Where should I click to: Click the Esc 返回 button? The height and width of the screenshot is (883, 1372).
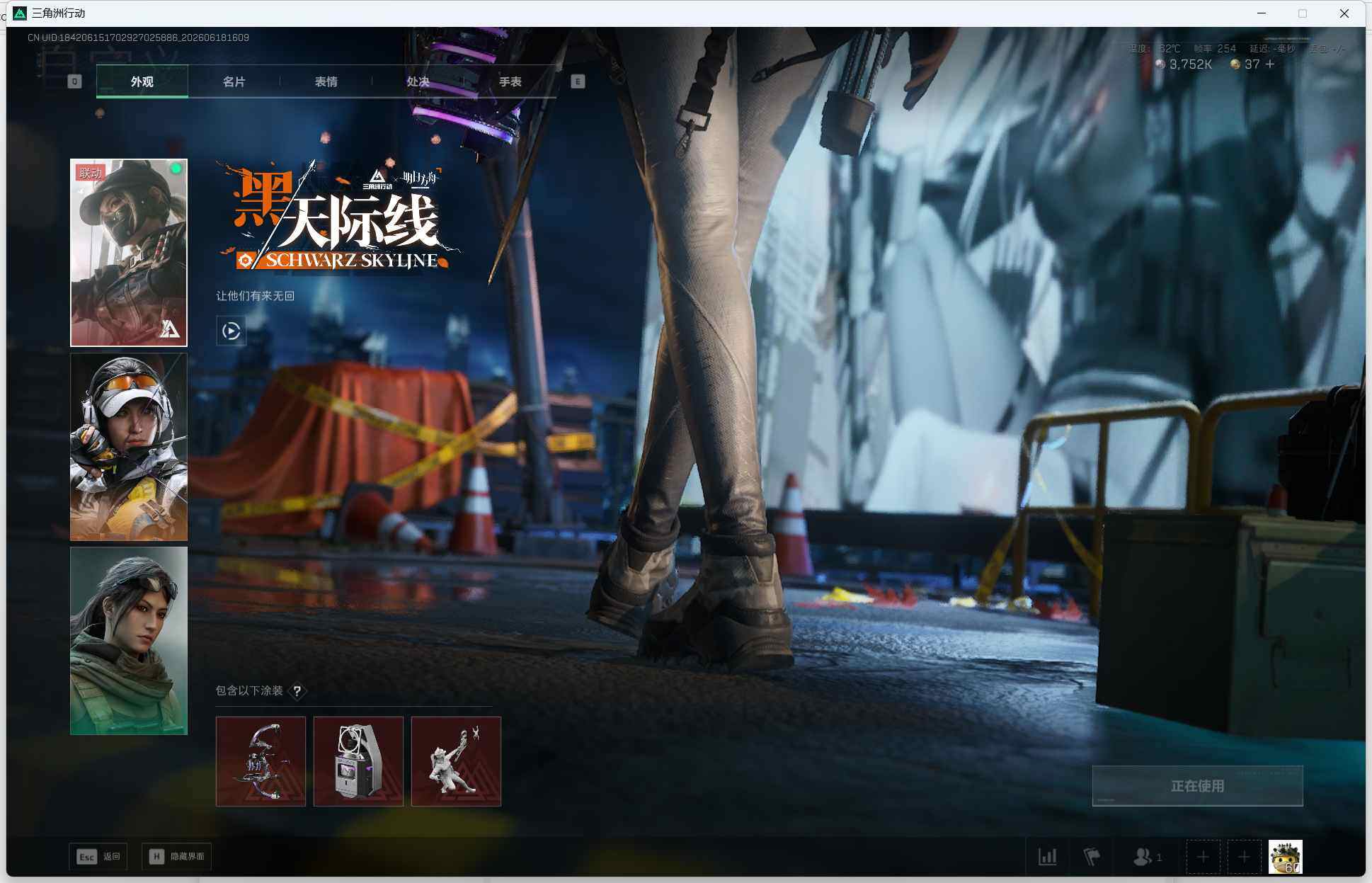[x=98, y=857]
